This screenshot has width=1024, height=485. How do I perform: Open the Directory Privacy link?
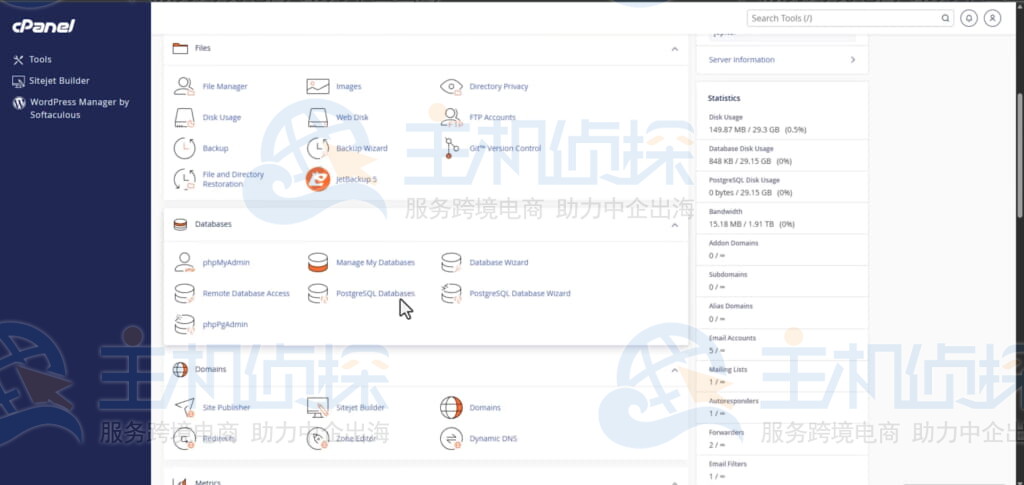[x=498, y=86]
